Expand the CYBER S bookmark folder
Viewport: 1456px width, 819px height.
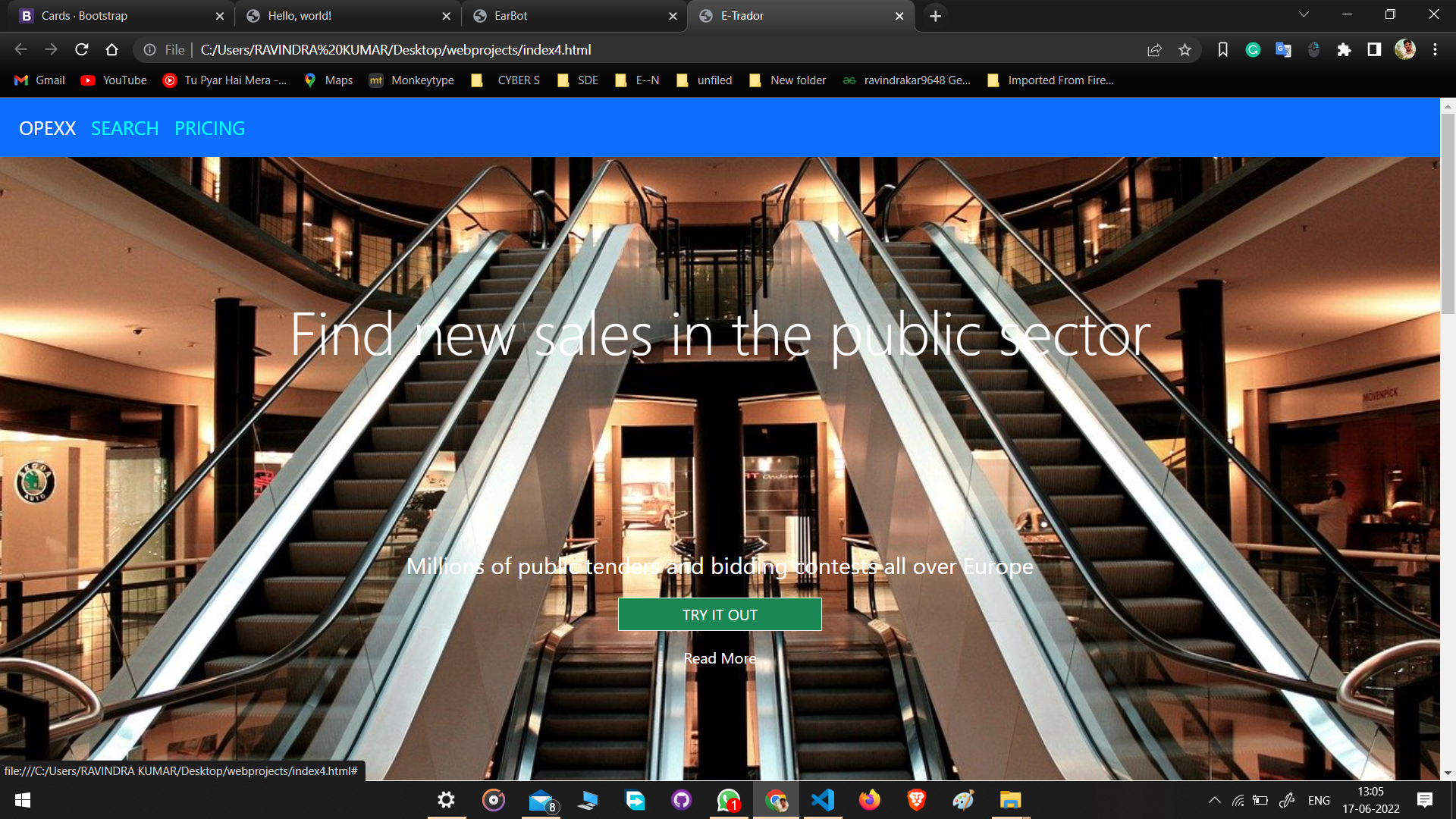506,80
